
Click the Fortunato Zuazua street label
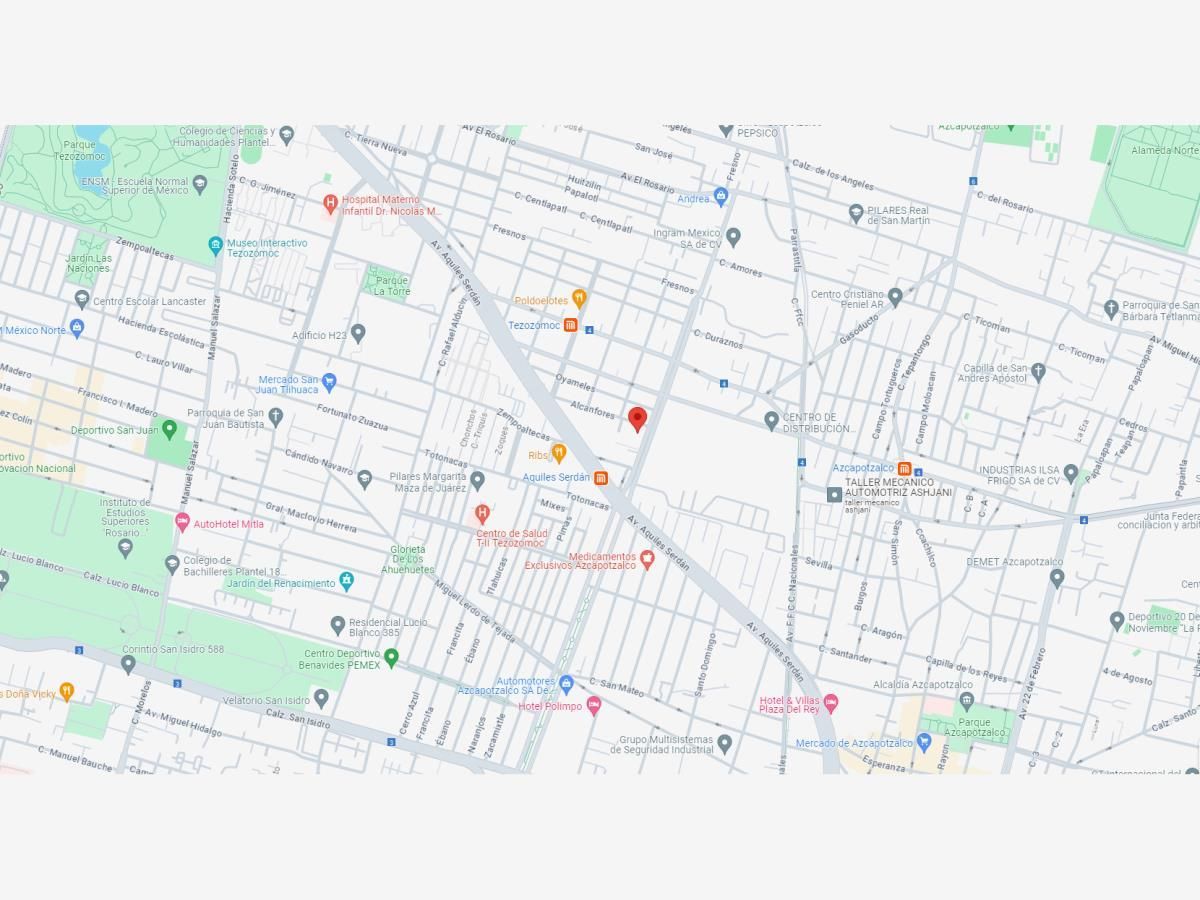pos(352,416)
